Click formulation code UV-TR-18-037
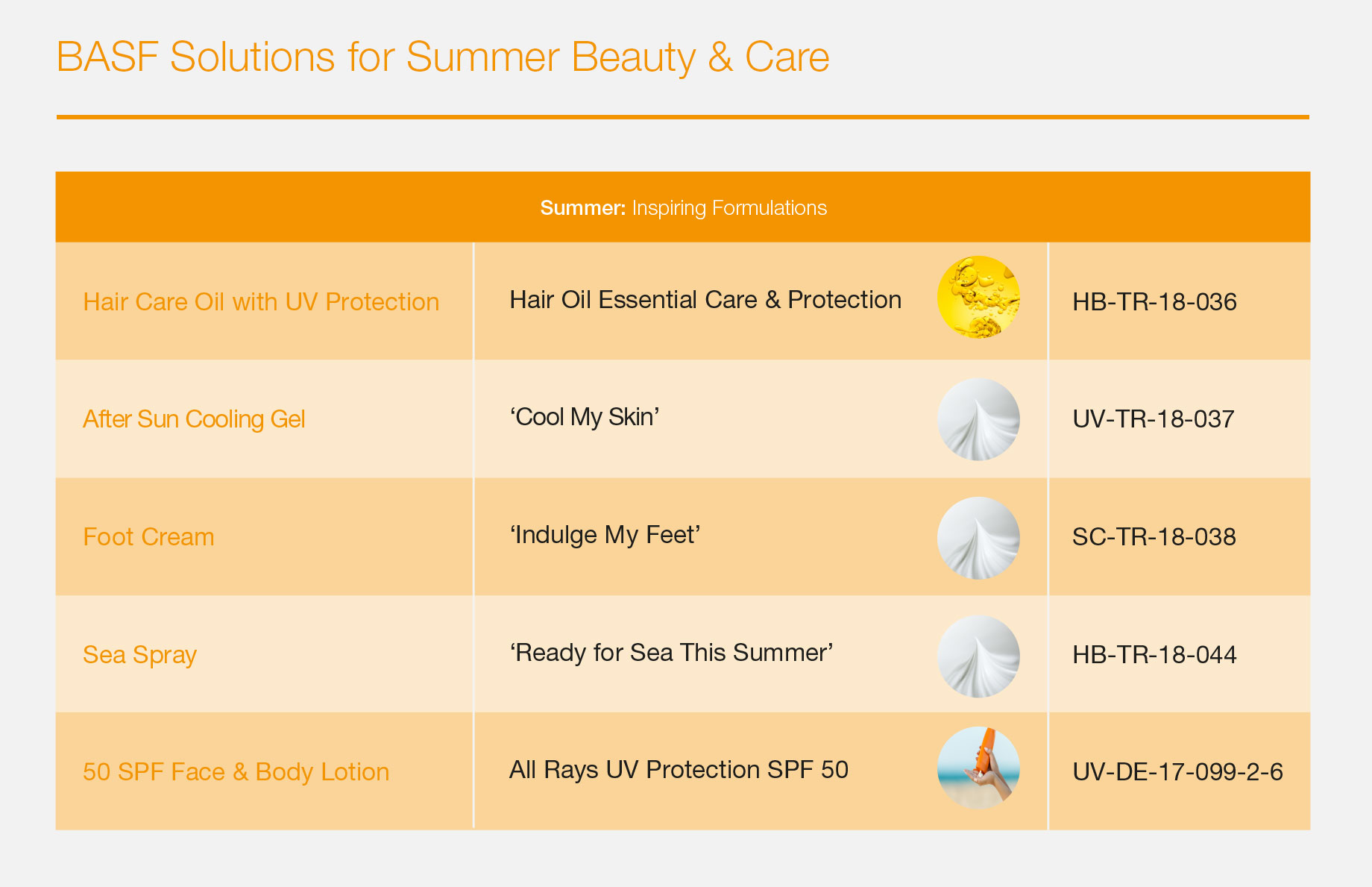Viewport: 1372px width, 887px height. (x=1153, y=419)
